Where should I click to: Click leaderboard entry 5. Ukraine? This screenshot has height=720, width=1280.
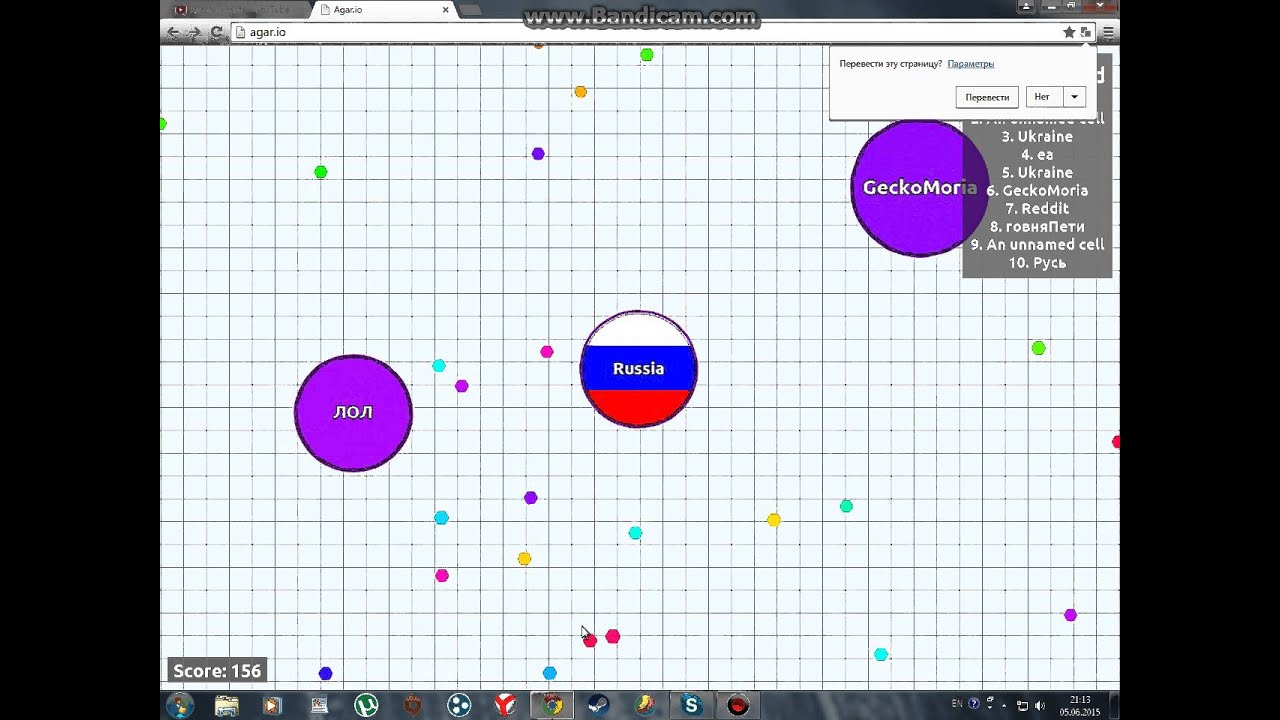[1037, 173]
